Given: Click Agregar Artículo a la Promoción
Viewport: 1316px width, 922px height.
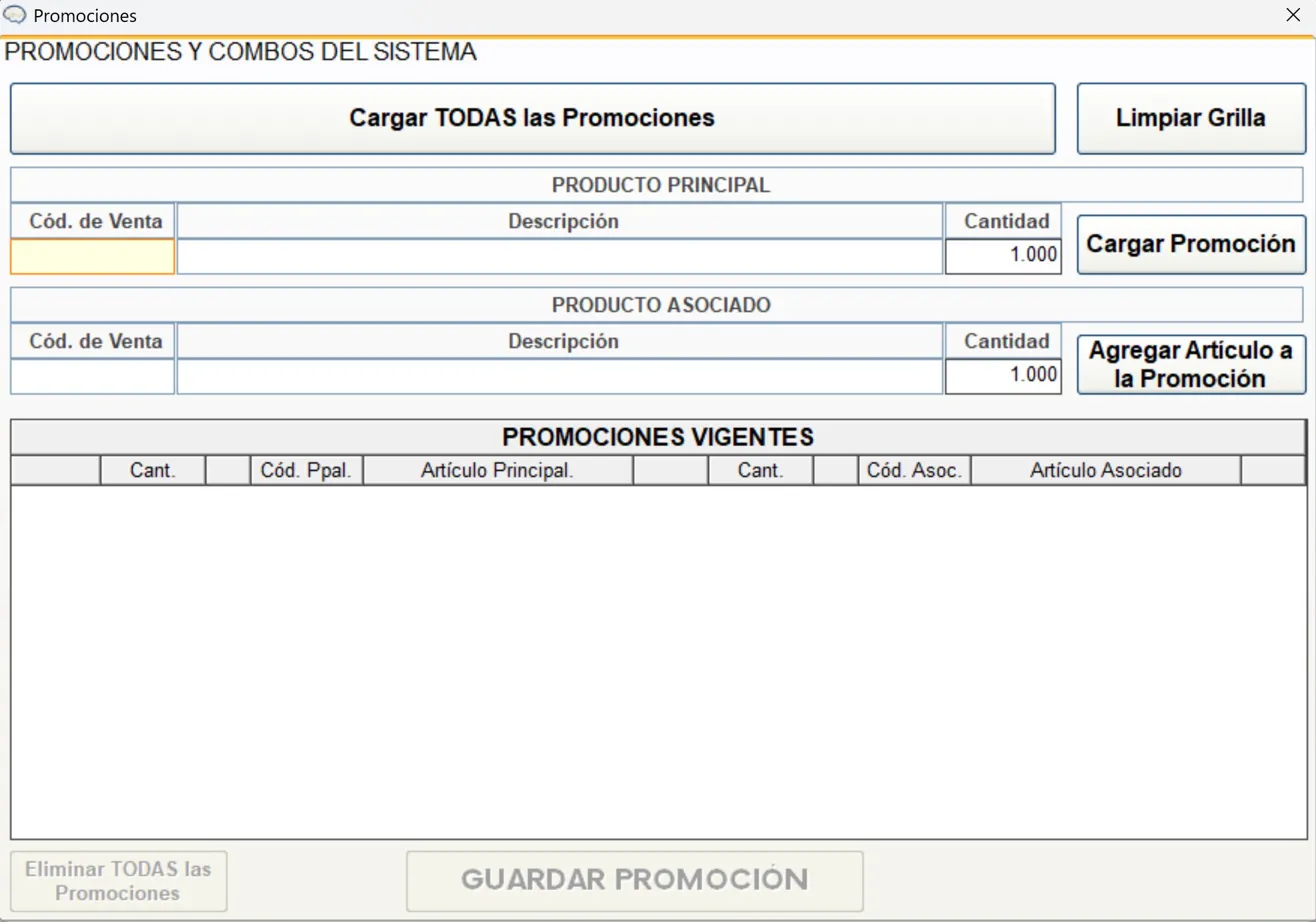Looking at the screenshot, I should 1190,362.
